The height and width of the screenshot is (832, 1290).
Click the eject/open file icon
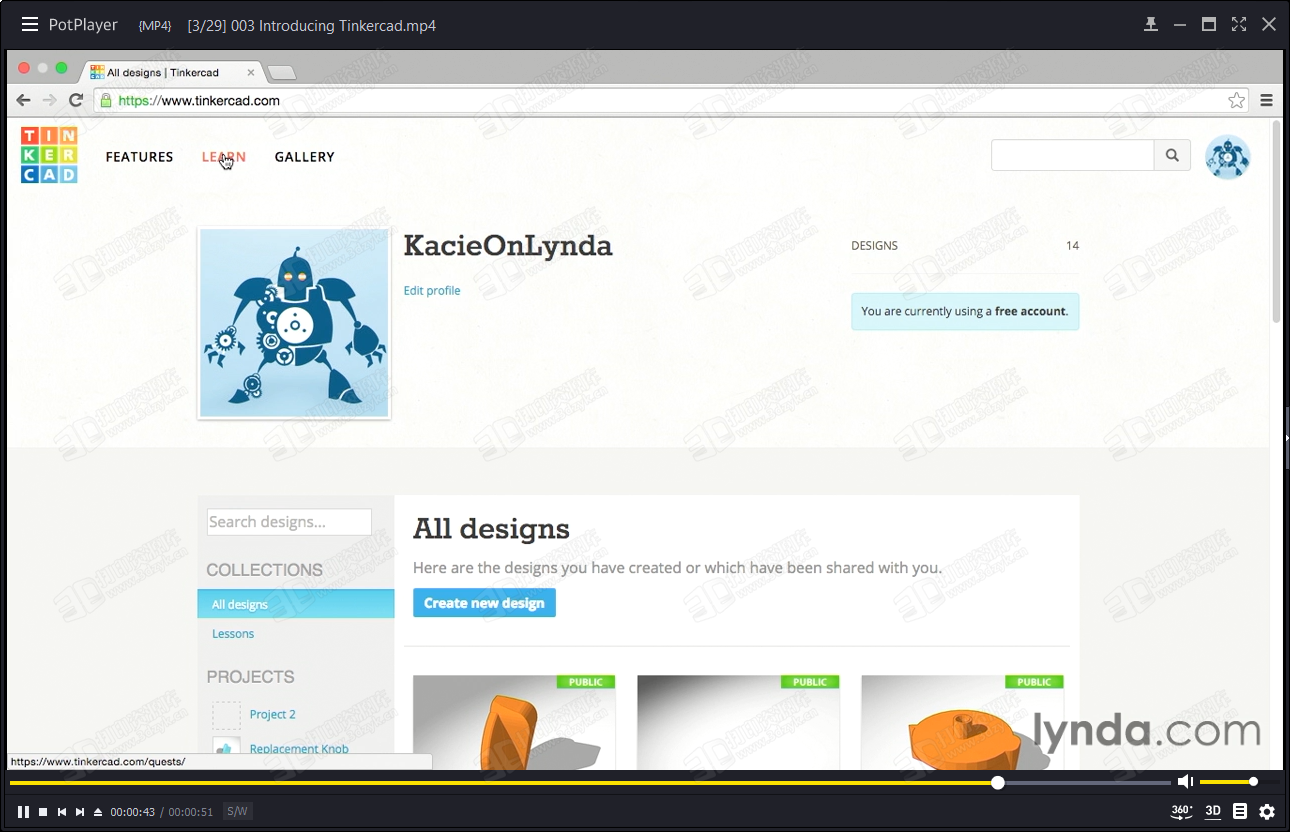pos(98,812)
